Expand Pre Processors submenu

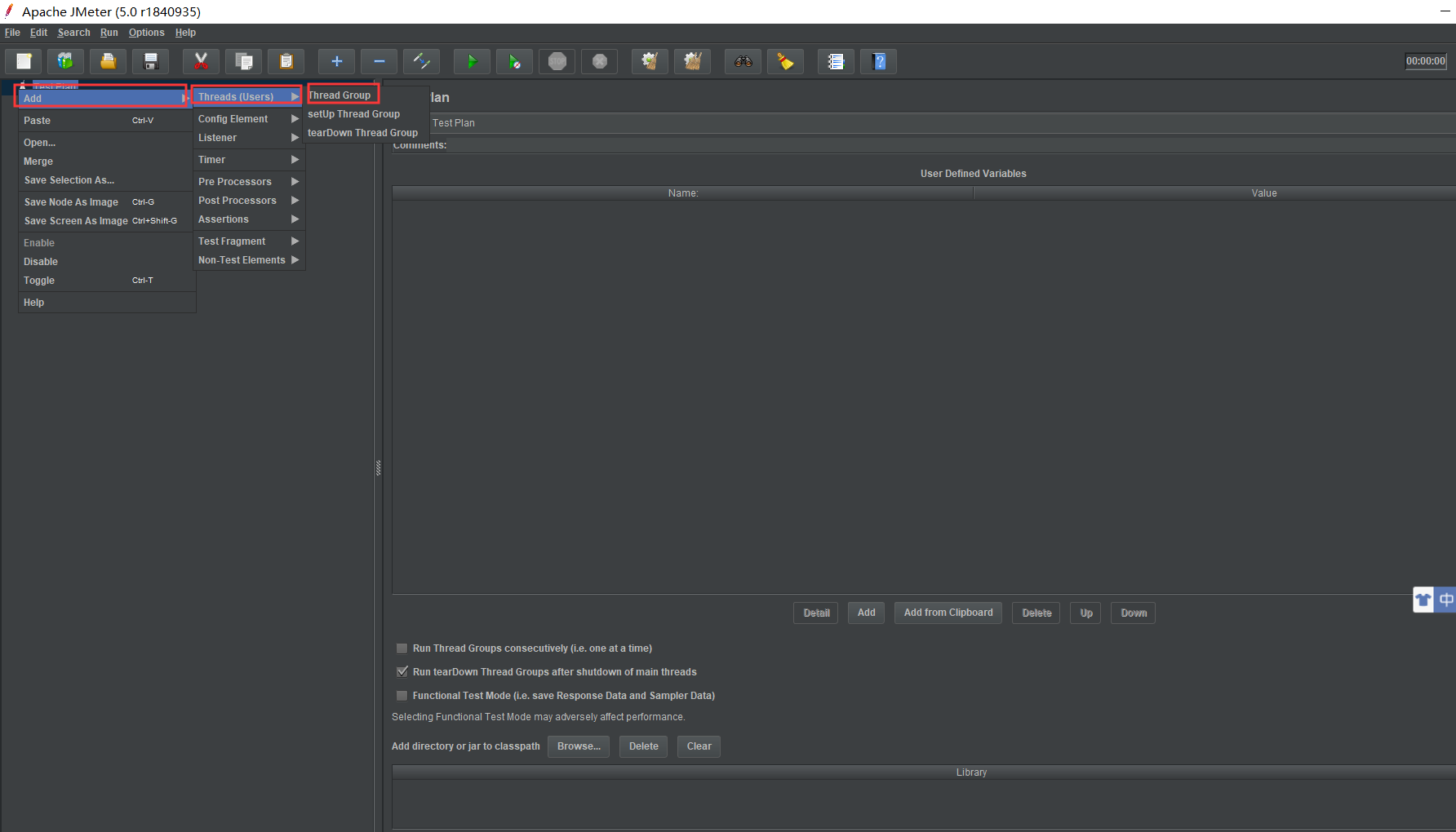pos(248,182)
